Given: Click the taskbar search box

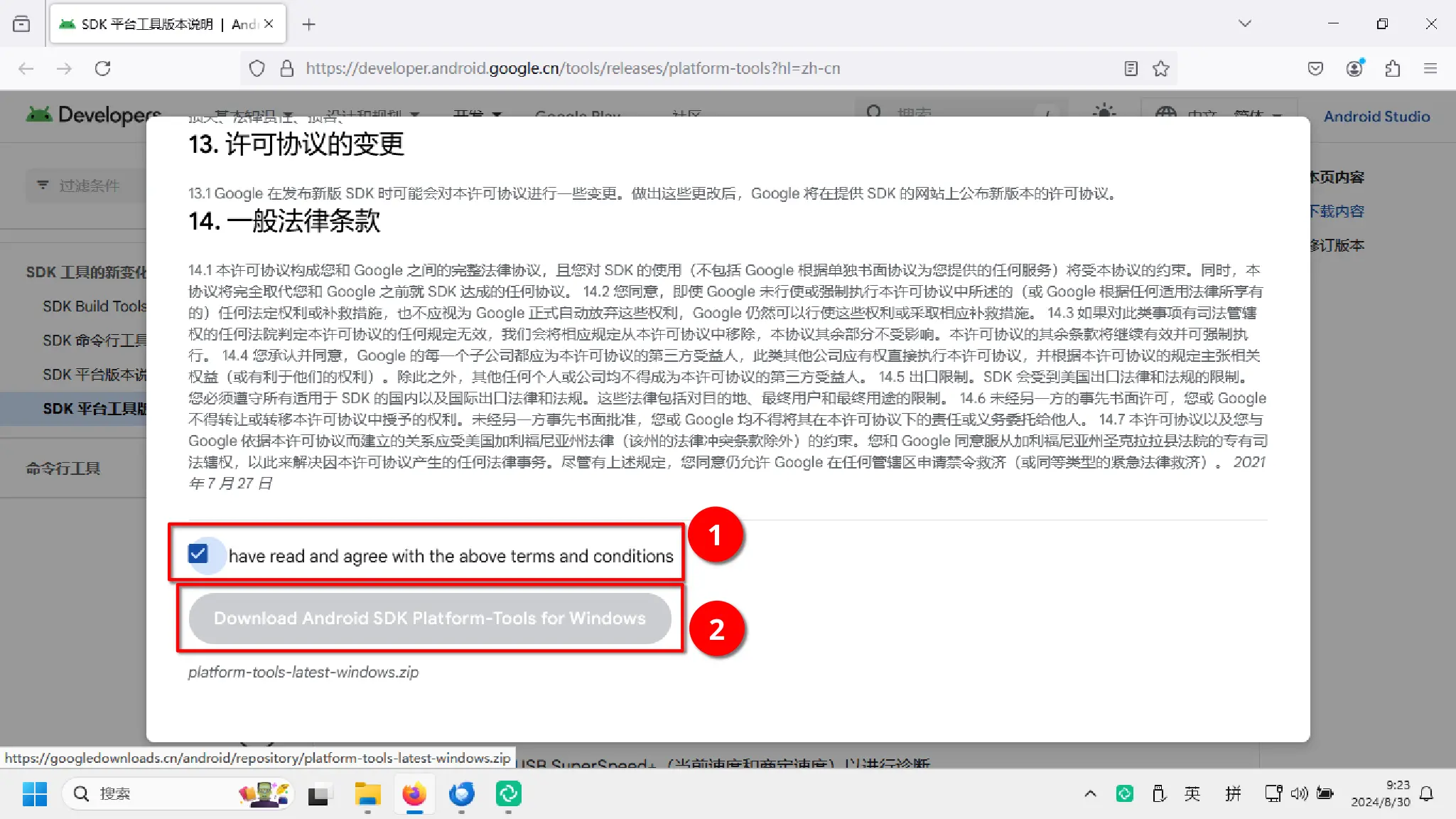Looking at the screenshot, I should point(178,793).
